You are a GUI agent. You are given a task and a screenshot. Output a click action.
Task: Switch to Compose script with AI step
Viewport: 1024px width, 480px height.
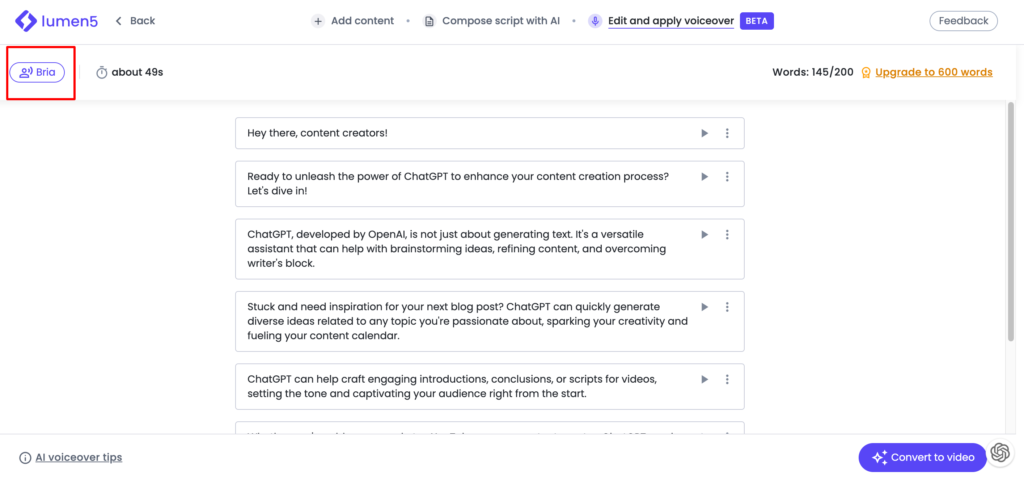point(491,21)
